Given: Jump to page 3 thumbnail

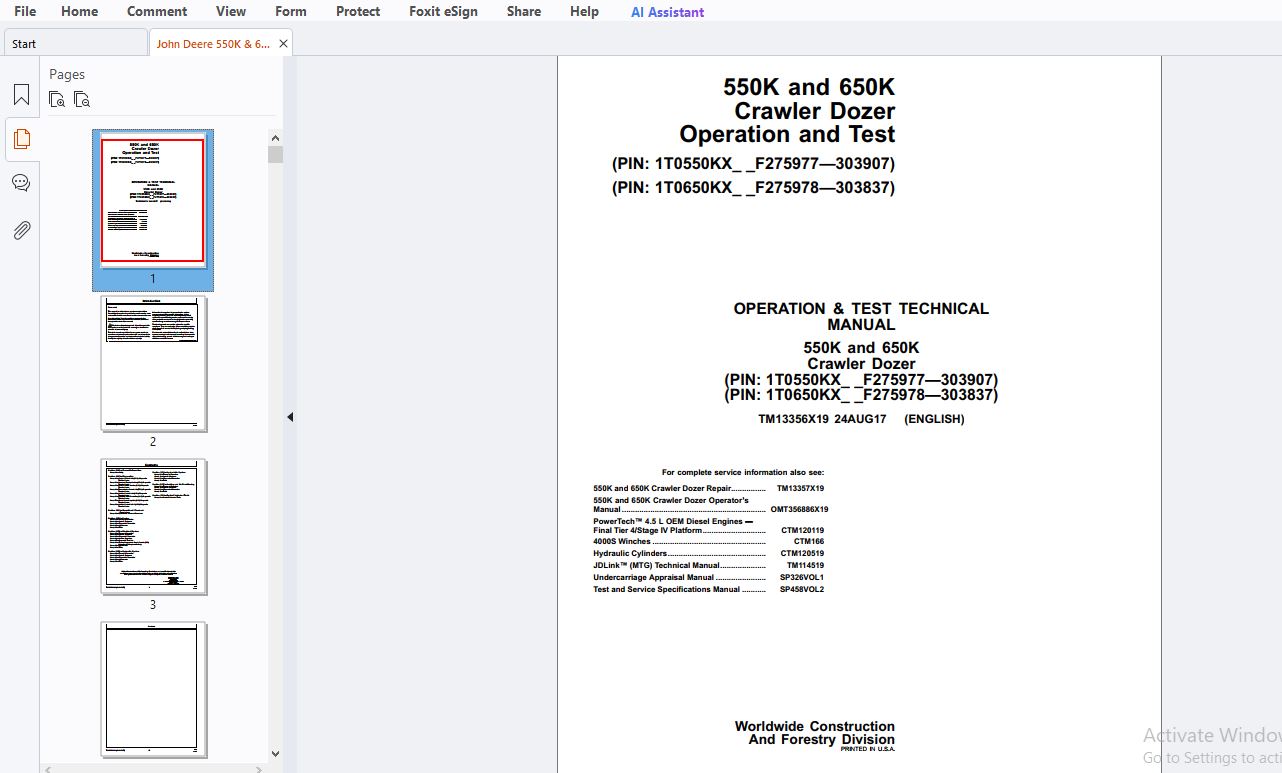Looking at the screenshot, I should 153,527.
